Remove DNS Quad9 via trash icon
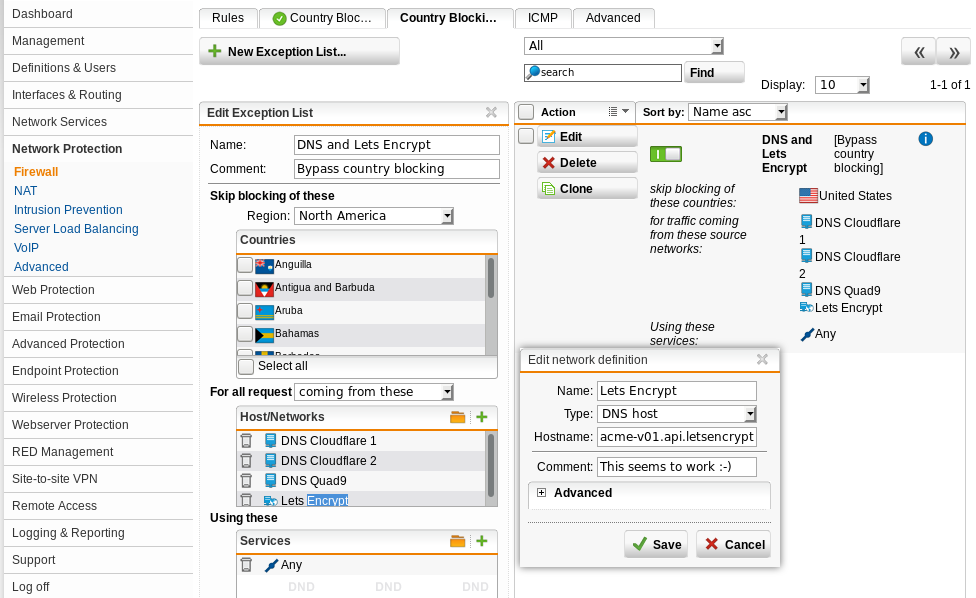Image resolution: width=976 pixels, height=598 pixels. [x=246, y=480]
